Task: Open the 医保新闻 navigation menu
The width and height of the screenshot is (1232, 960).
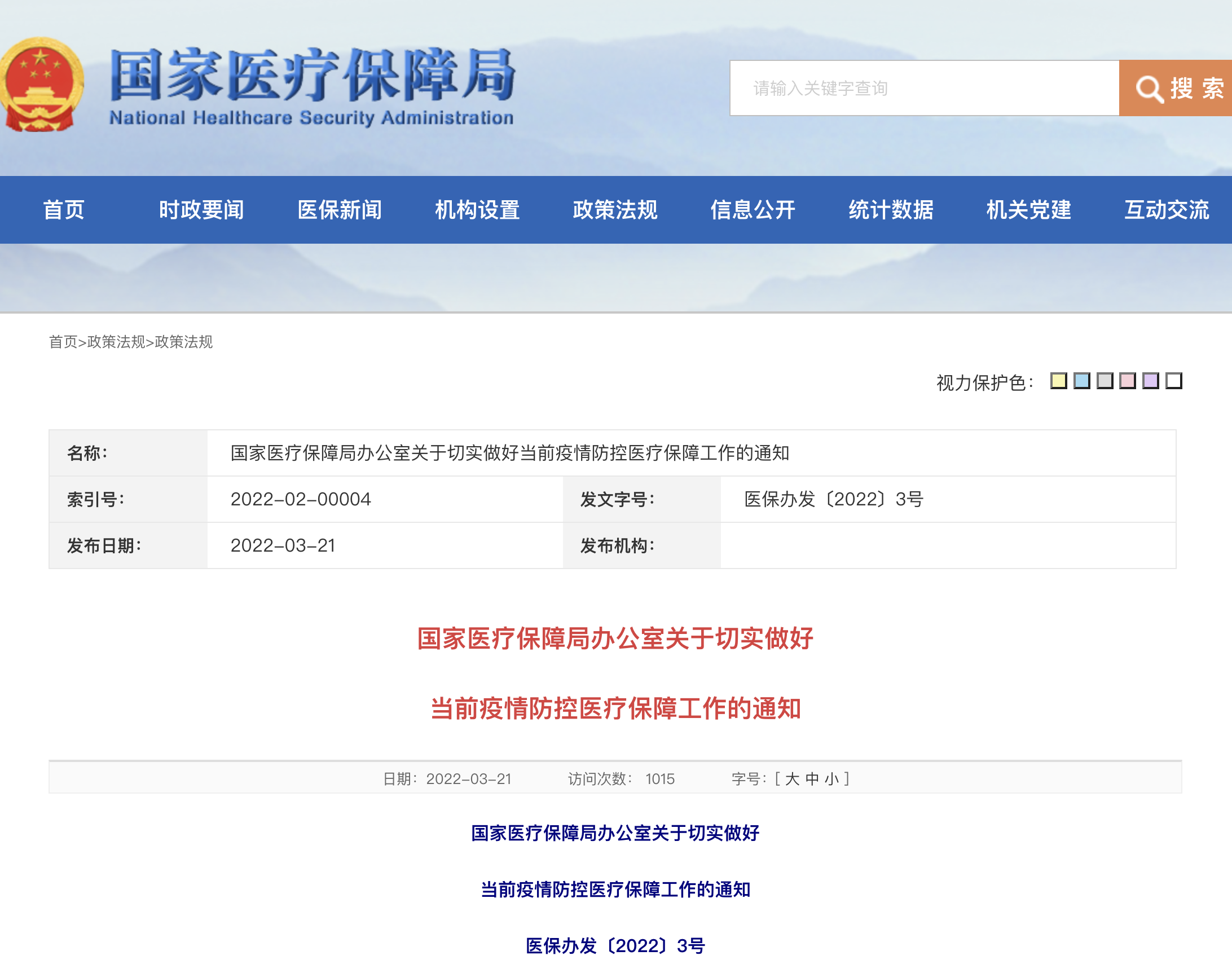Action: (339, 209)
